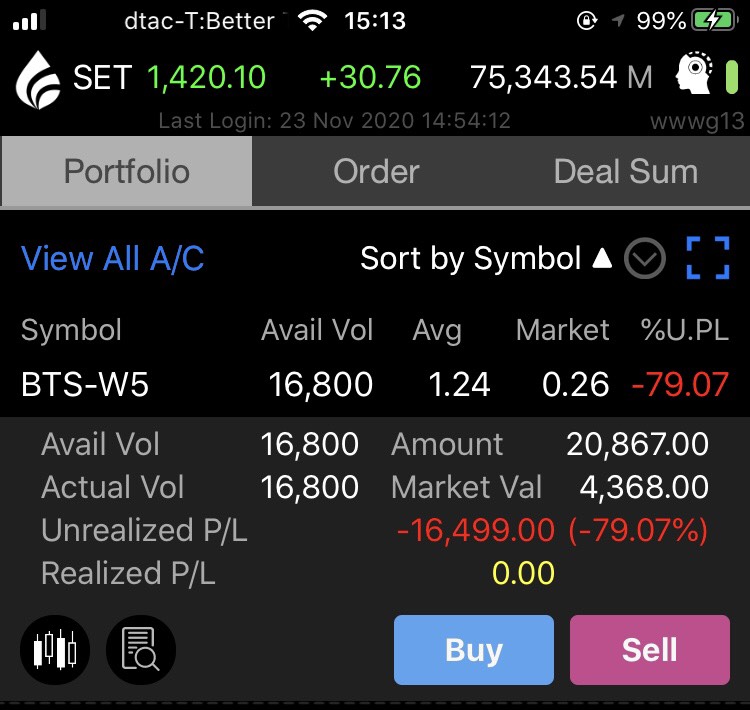
Task: Tap the blue Buy button
Action: pyautogui.click(x=474, y=650)
